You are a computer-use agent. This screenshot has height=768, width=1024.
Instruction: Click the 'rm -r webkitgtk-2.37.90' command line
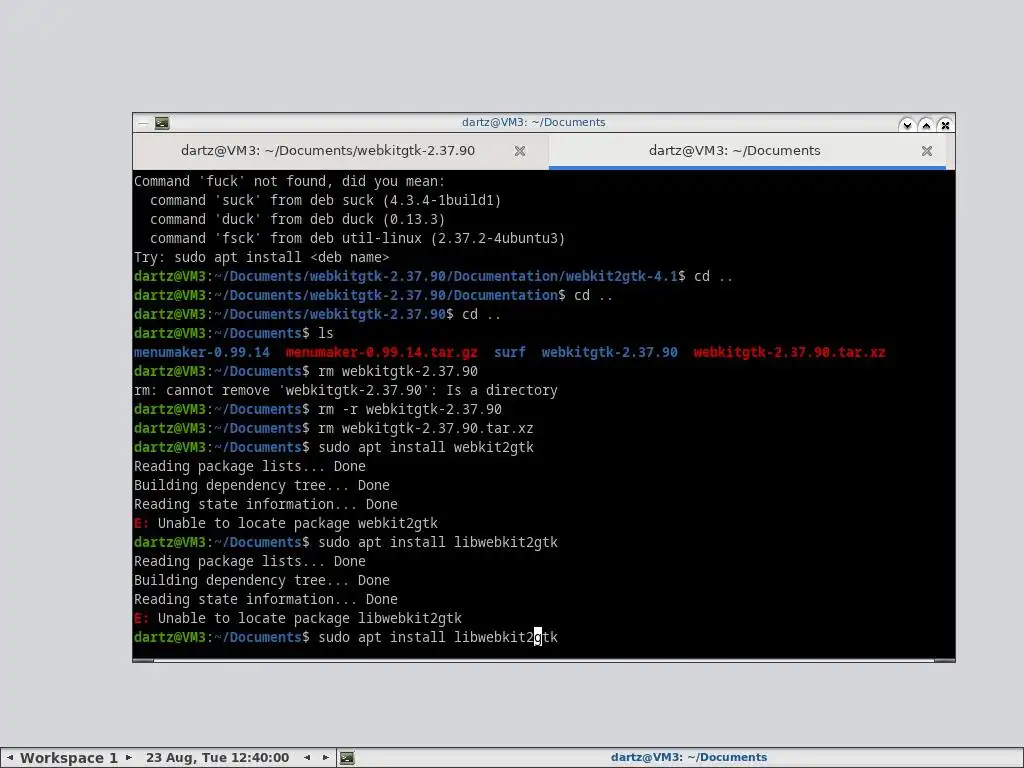pos(318,409)
